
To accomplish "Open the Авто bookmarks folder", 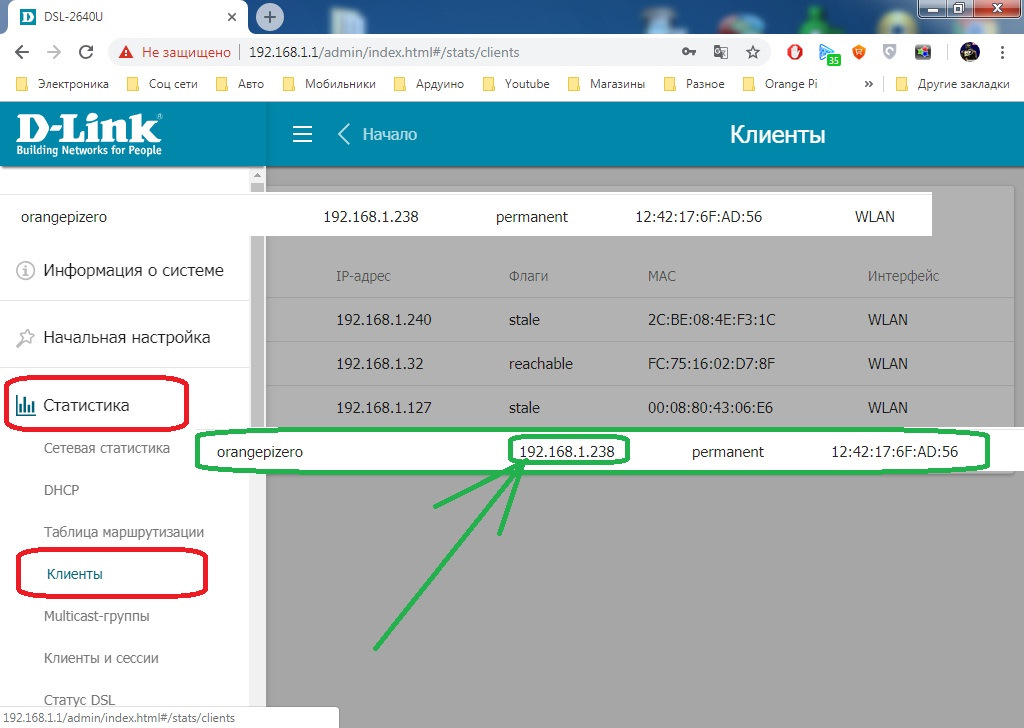I will tap(240, 84).
